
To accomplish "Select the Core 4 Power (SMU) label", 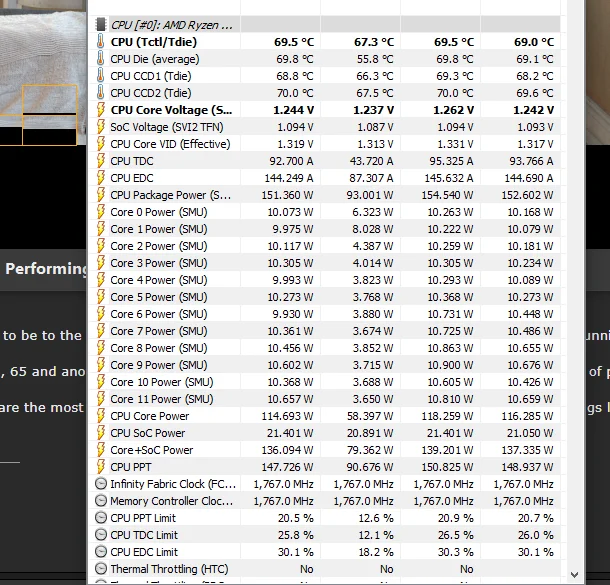I will coord(159,280).
